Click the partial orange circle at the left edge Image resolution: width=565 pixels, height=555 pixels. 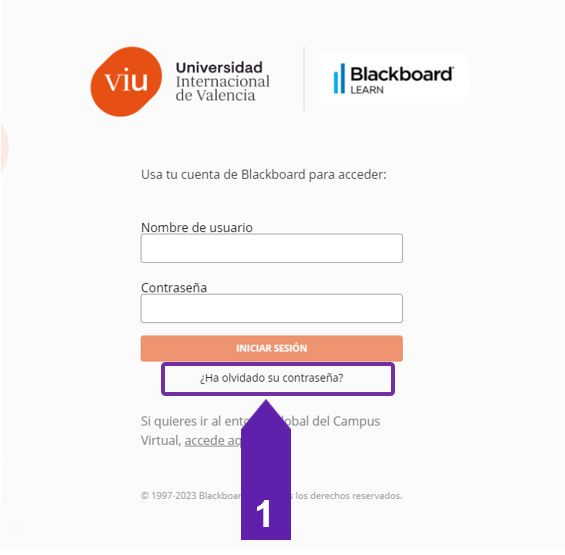pos(4,148)
